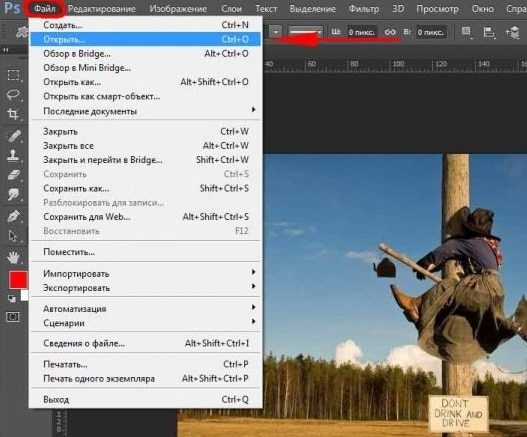Screen dimensions: 527x437
Task: Toggle Quick Mask mode icon
Action: tap(13, 317)
